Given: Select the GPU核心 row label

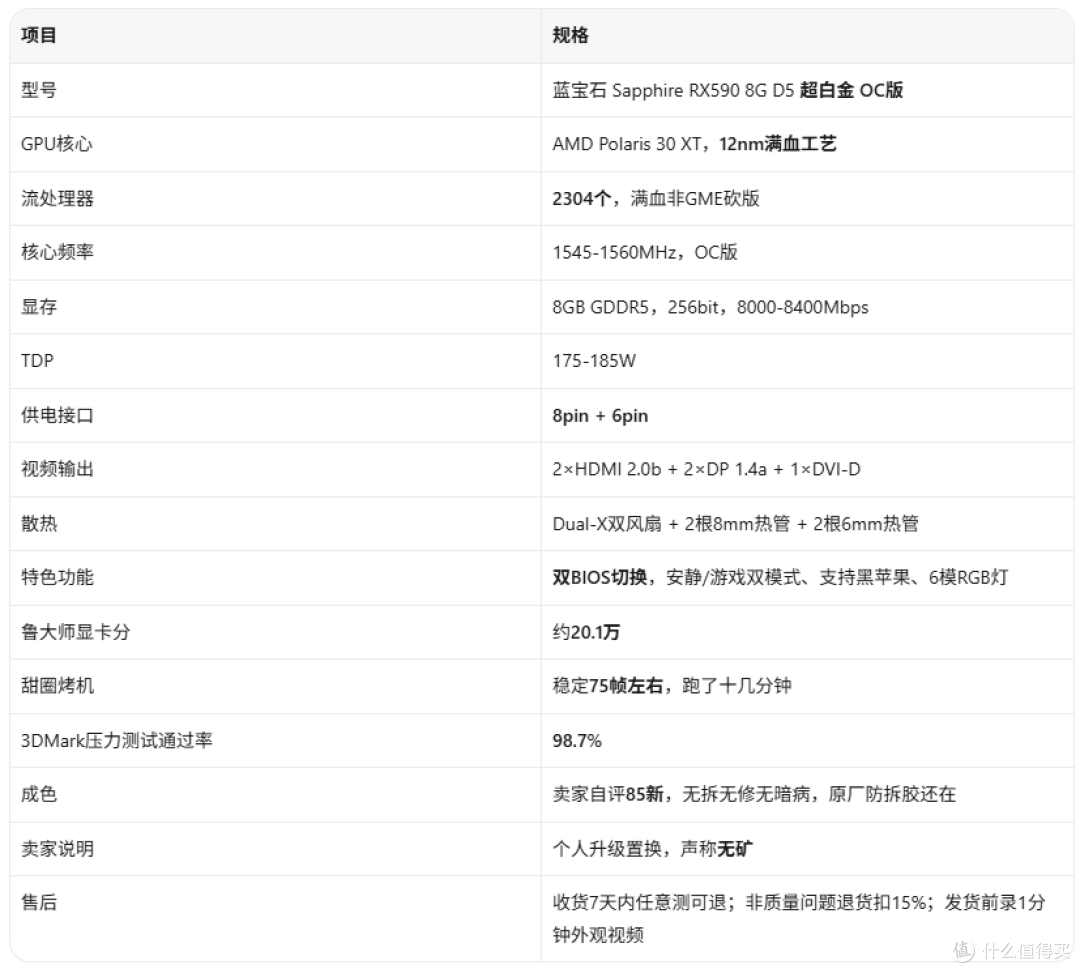Looking at the screenshot, I should [x=56, y=144].
